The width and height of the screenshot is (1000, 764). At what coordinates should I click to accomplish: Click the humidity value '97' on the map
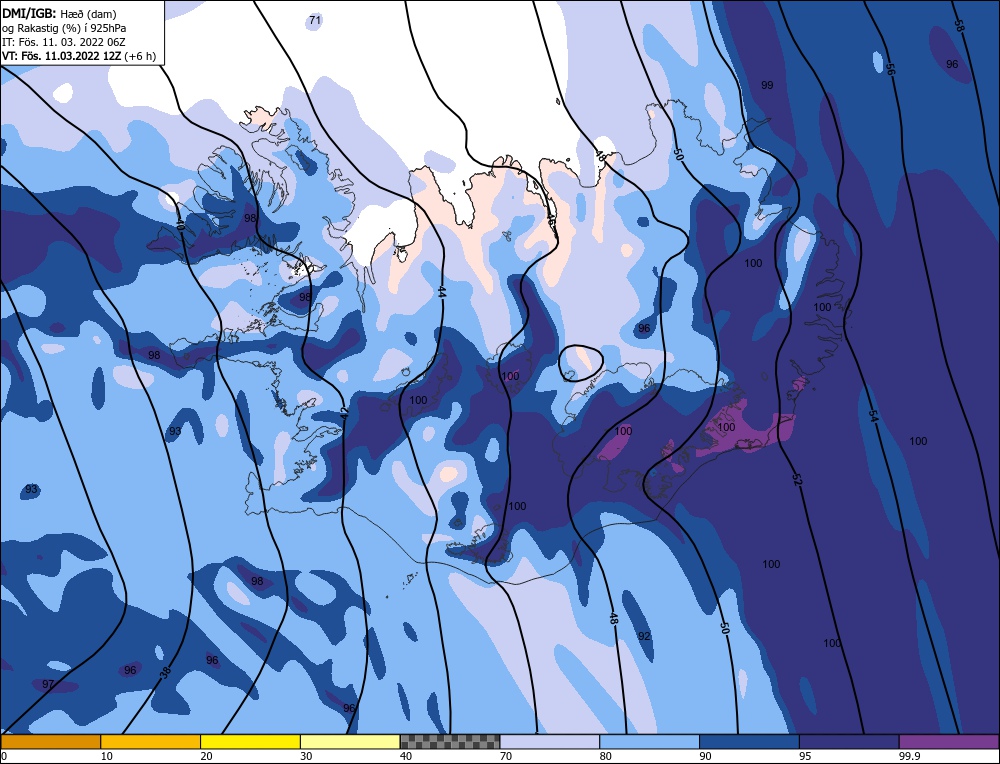tap(48, 684)
